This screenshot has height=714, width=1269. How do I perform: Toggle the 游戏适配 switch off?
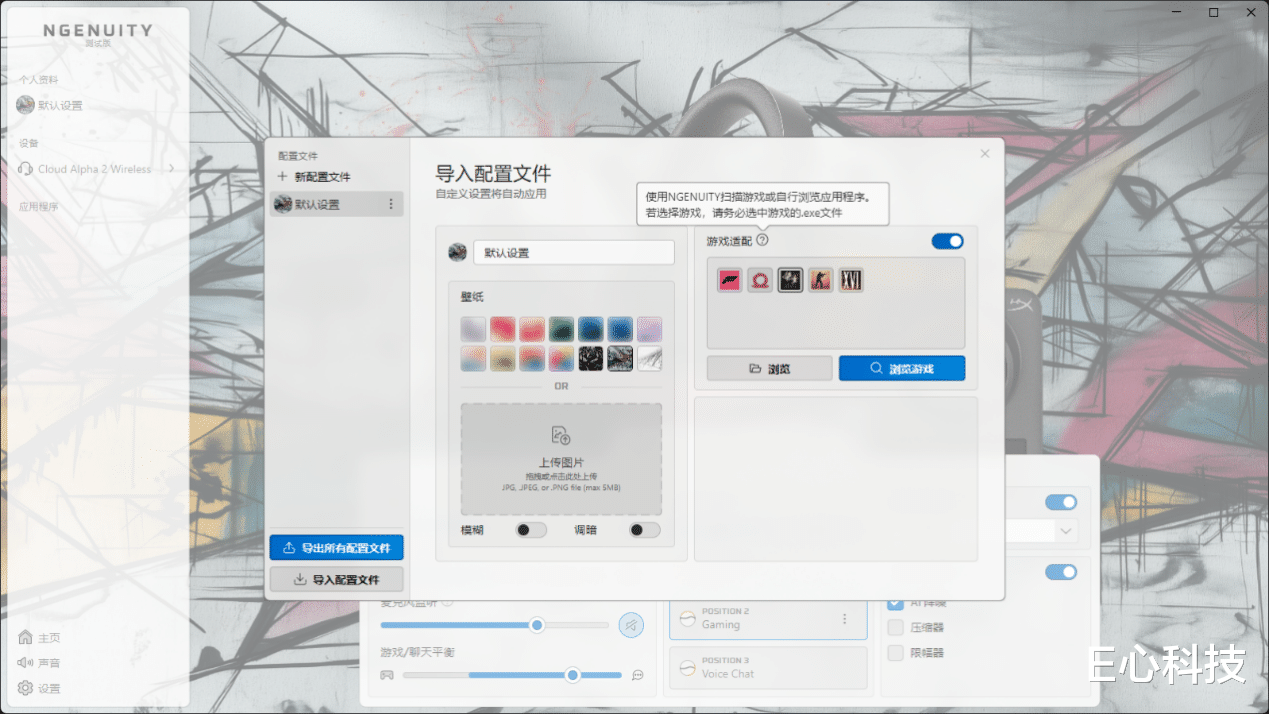tap(947, 241)
